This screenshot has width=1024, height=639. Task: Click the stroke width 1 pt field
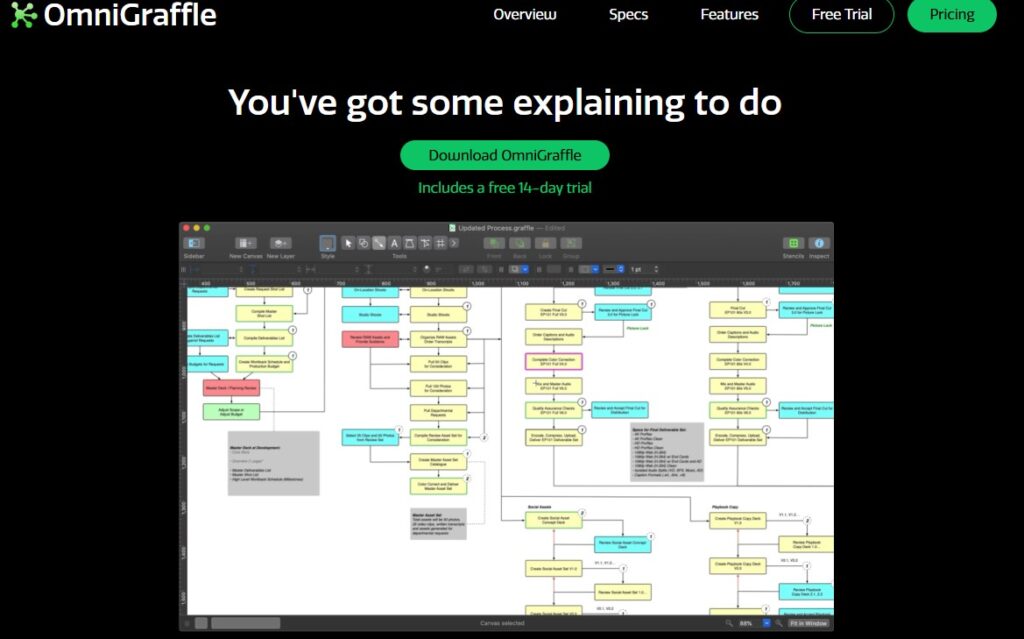point(638,269)
